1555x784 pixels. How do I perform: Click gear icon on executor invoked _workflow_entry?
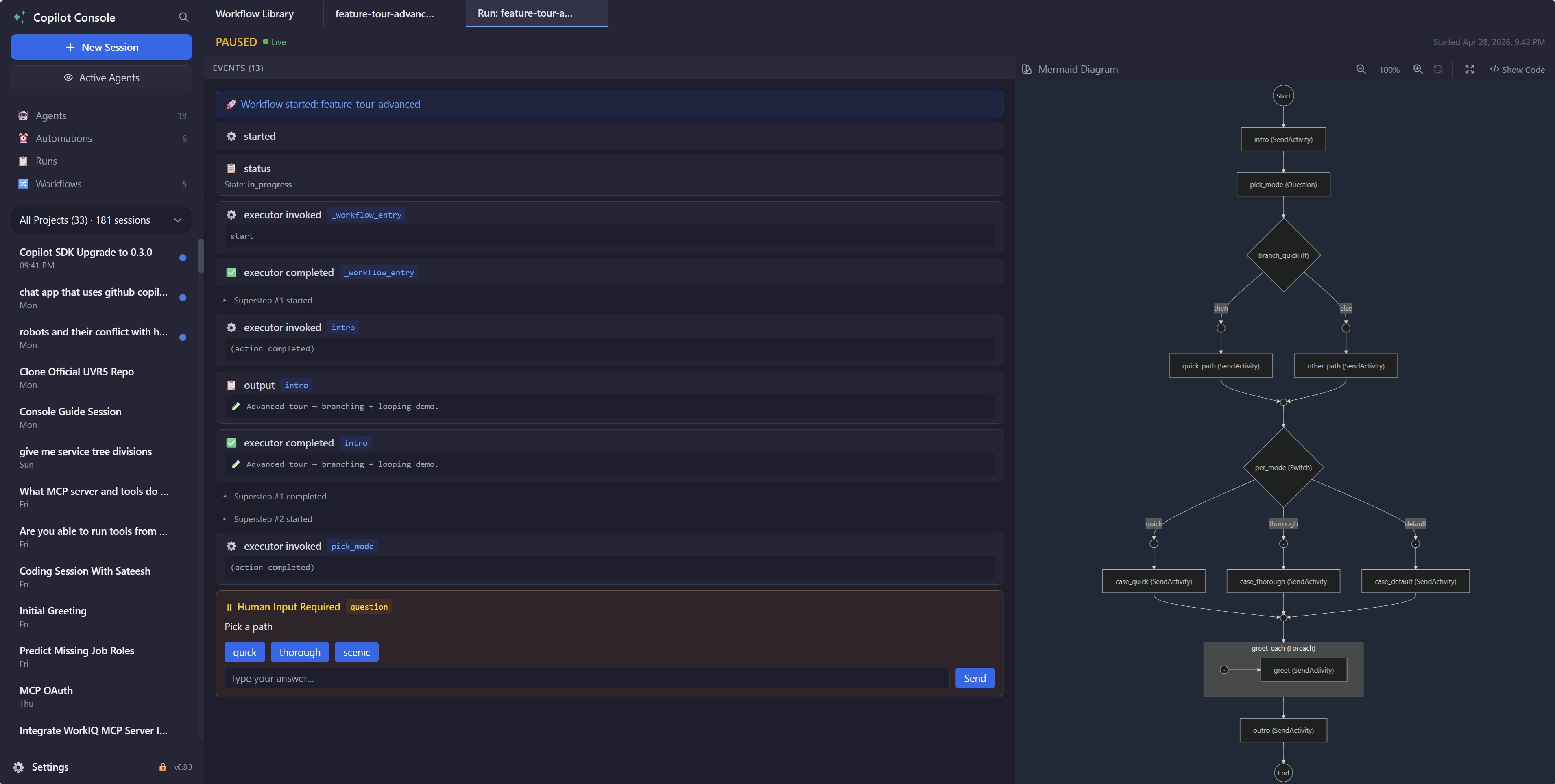(231, 215)
